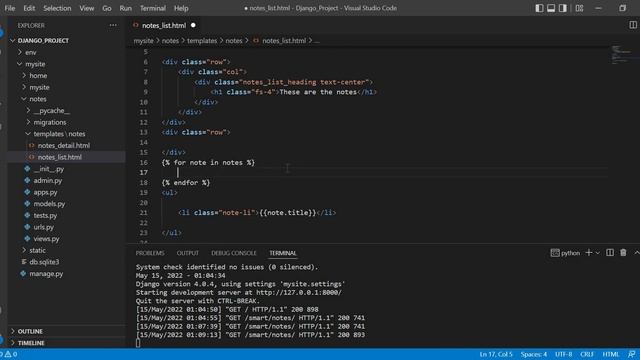The height and width of the screenshot is (360, 640).
Task: Maximize terminal panel with caret icon
Action: point(636,253)
